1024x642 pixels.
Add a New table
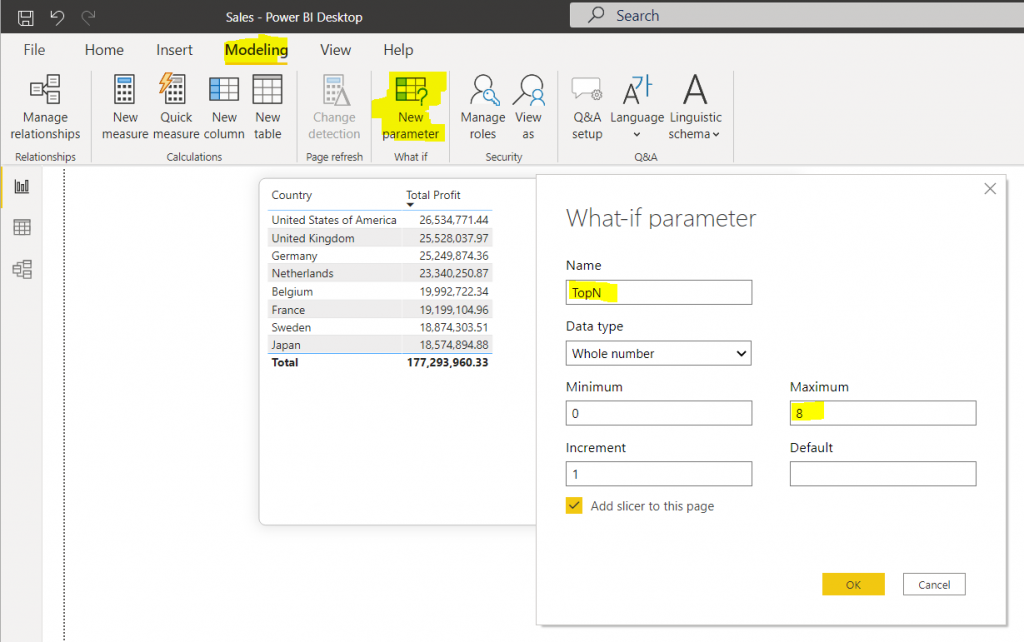(268, 108)
